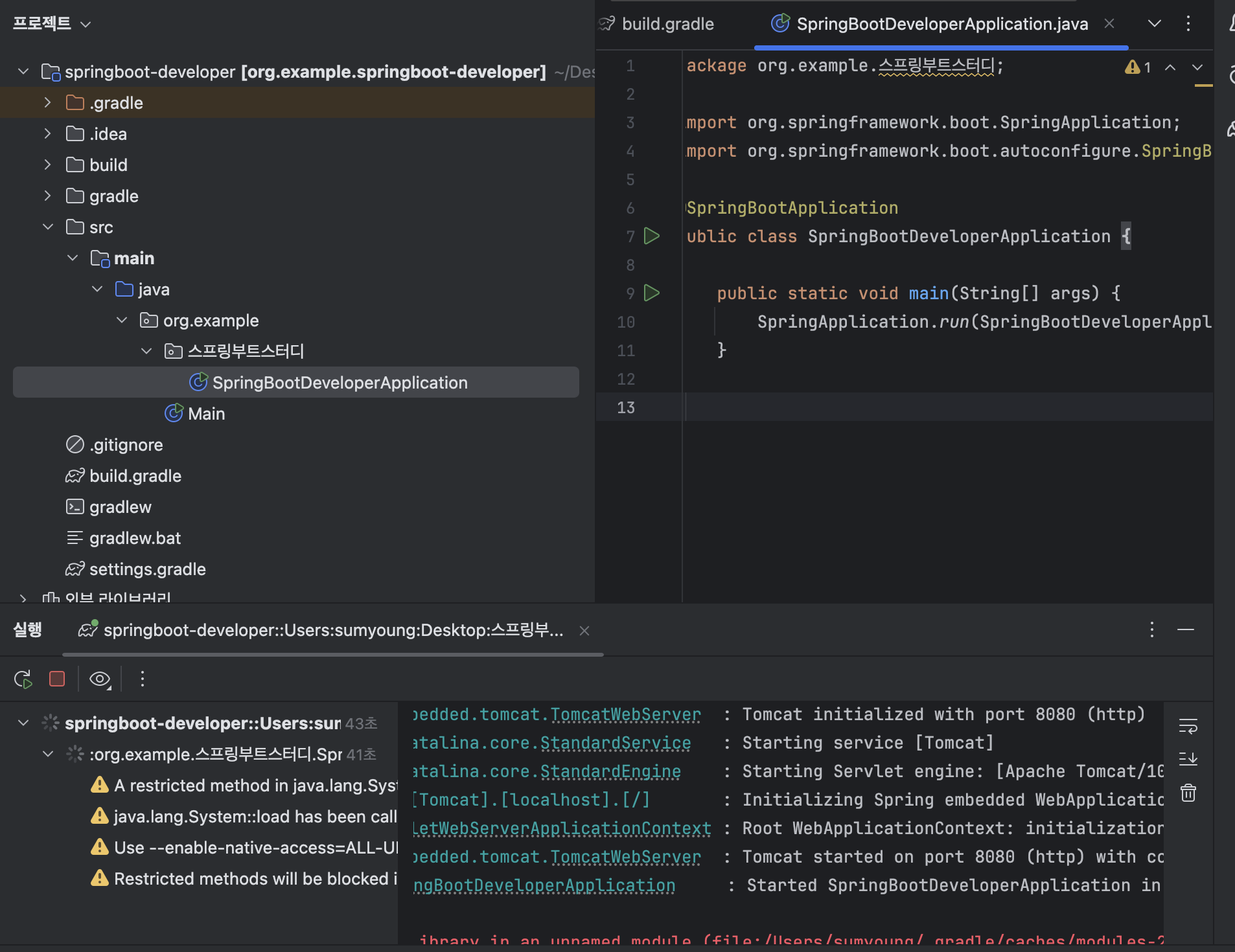
Task: Open the warning inspection indicator
Action: pos(1138,67)
